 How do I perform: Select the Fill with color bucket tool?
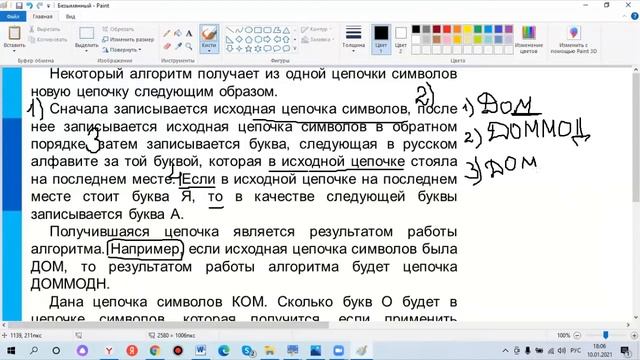point(178,33)
